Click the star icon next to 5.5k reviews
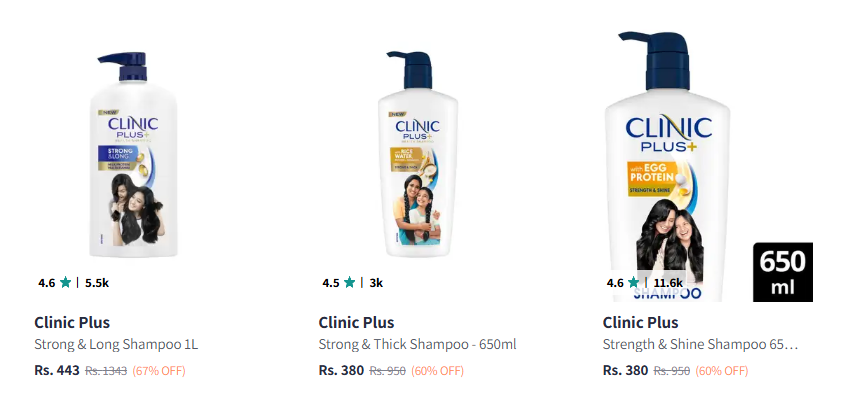 (66, 282)
